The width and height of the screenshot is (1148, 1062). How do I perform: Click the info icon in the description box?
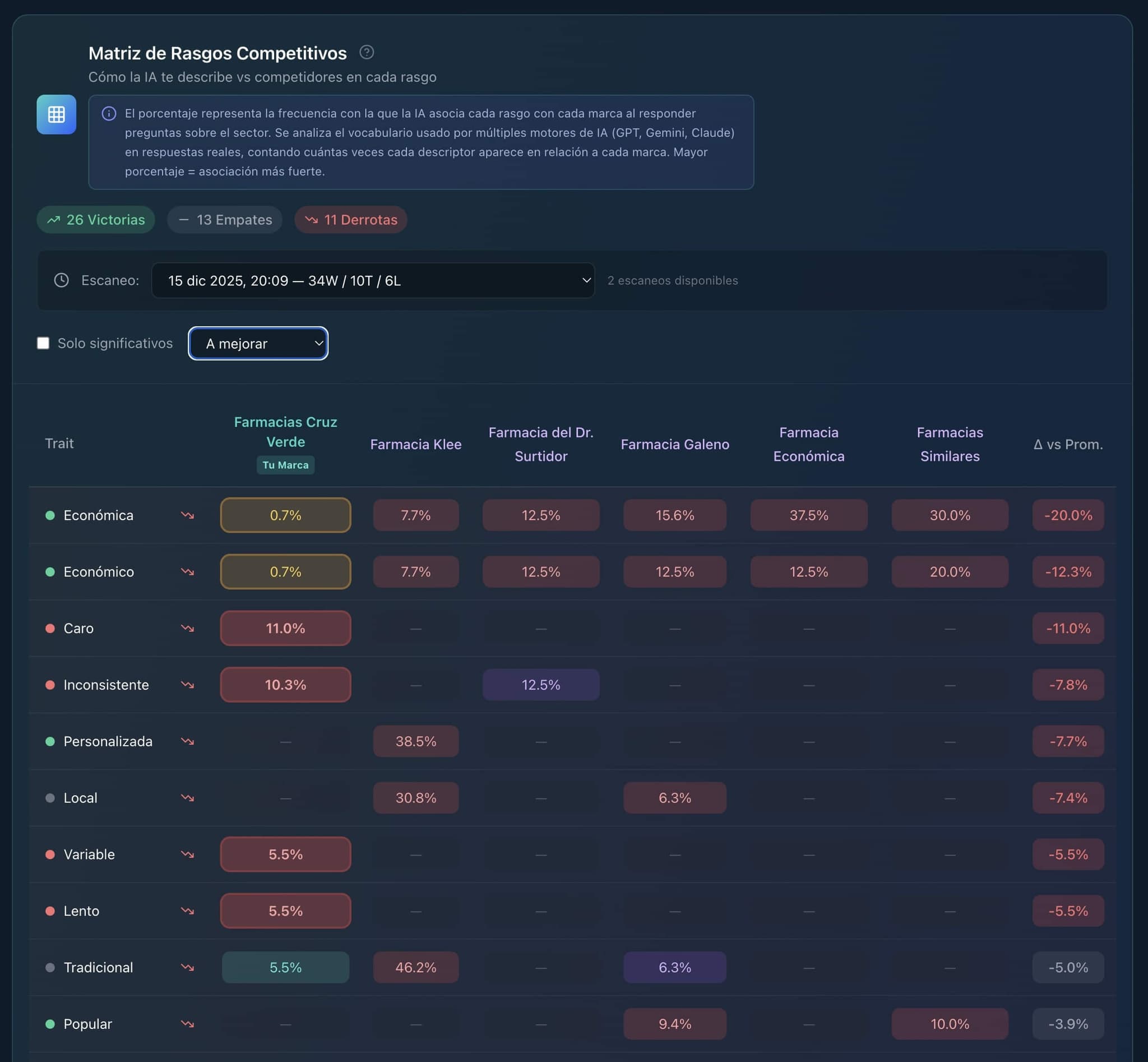tap(109, 114)
